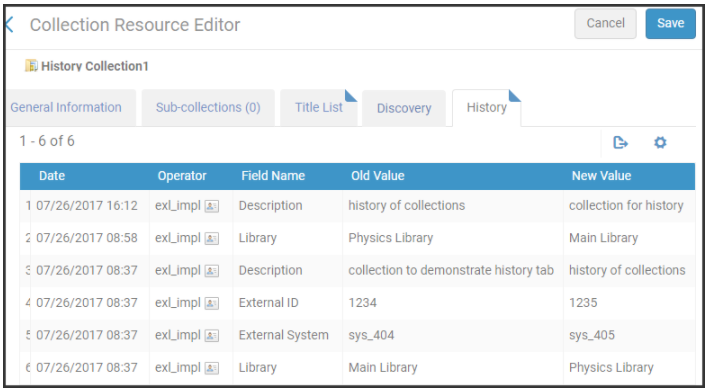Viewport: 715px width, 390px height.
Task: Click exl_impl operator in 16:12 row
Action: (178, 206)
